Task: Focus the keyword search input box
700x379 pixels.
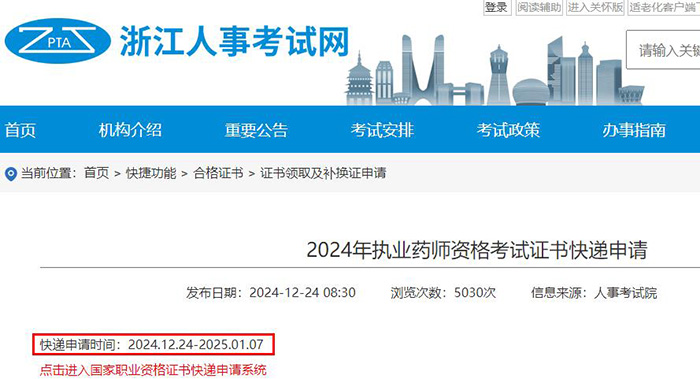Action: (x=663, y=50)
